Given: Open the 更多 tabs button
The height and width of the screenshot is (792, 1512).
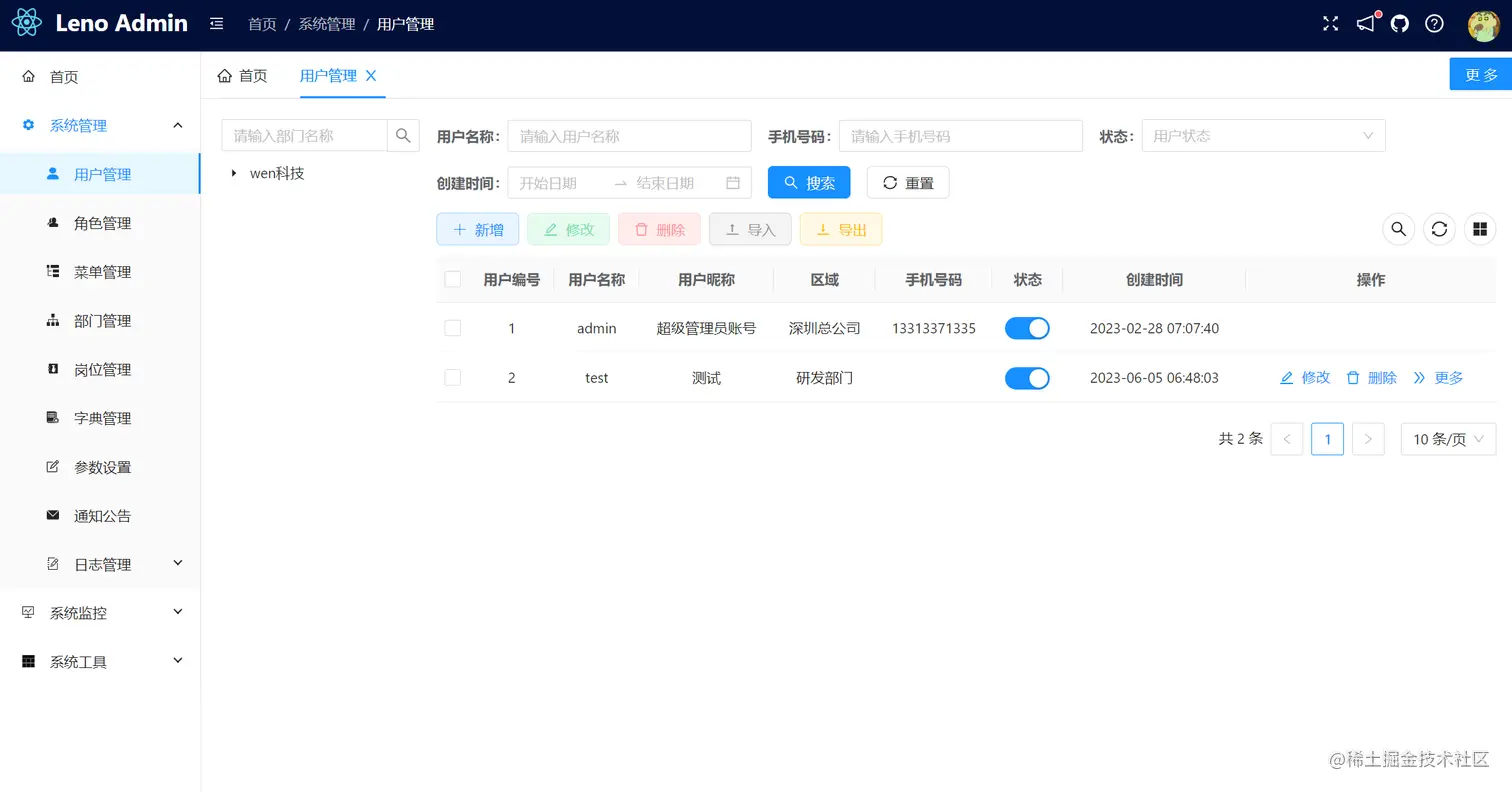Looking at the screenshot, I should click(x=1481, y=74).
